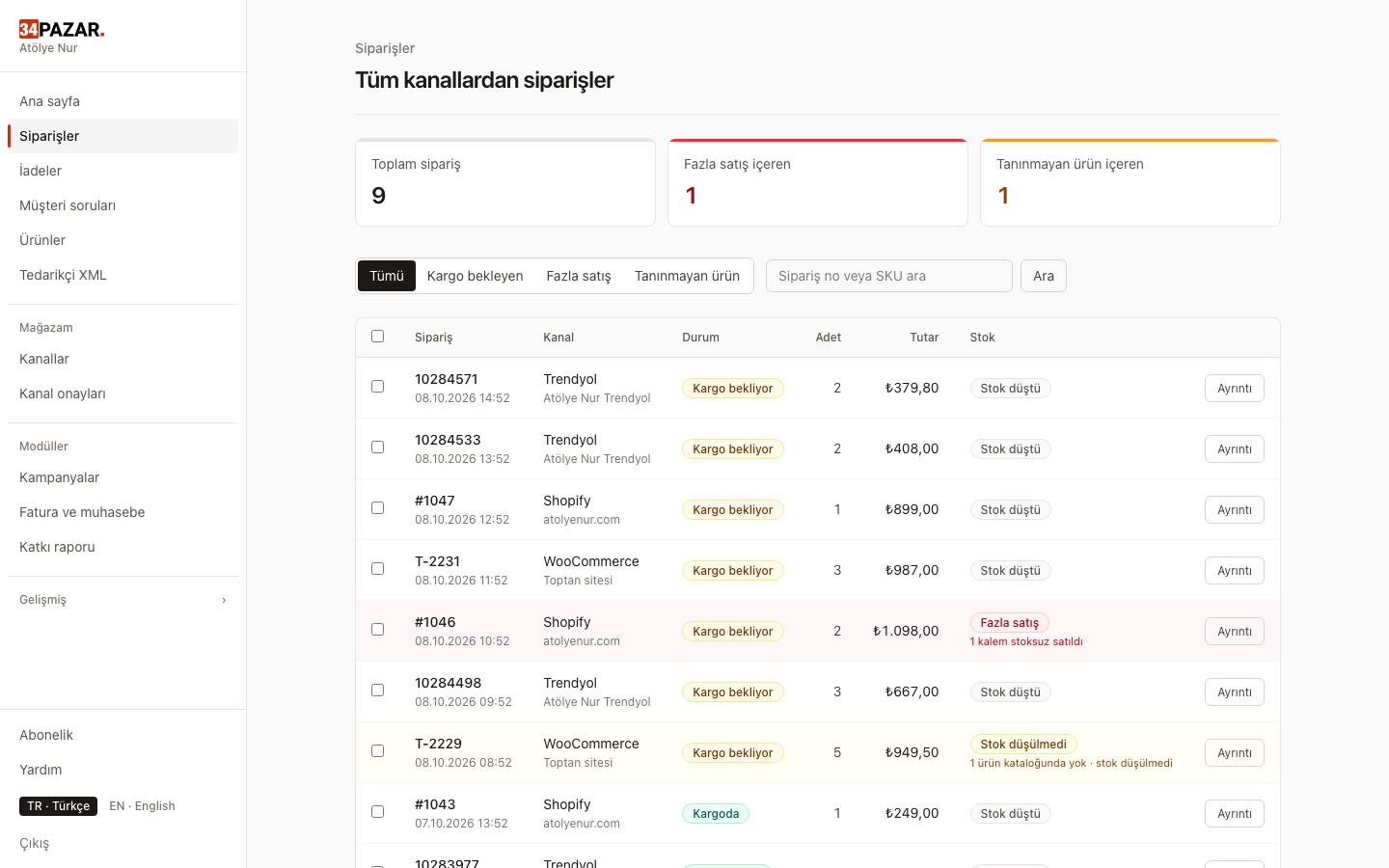
Task: Go to Kanal onayları
Action: [123, 393]
